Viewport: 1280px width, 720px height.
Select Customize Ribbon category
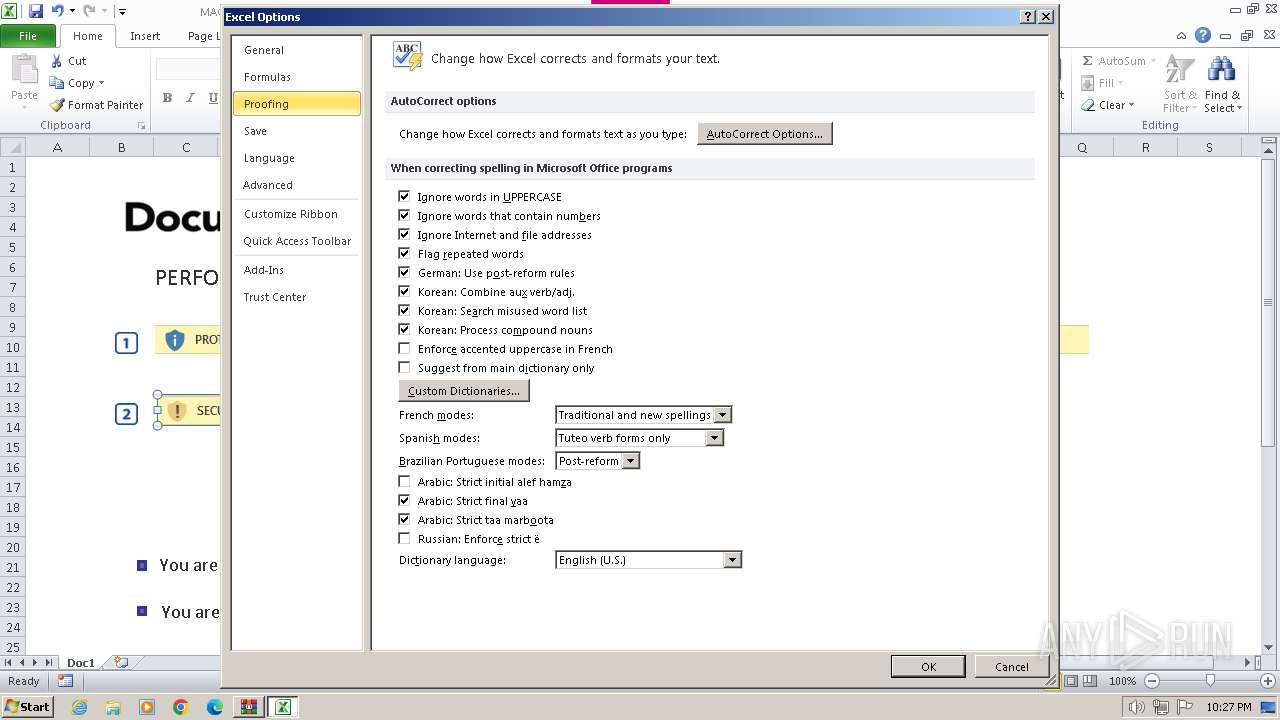(296, 214)
